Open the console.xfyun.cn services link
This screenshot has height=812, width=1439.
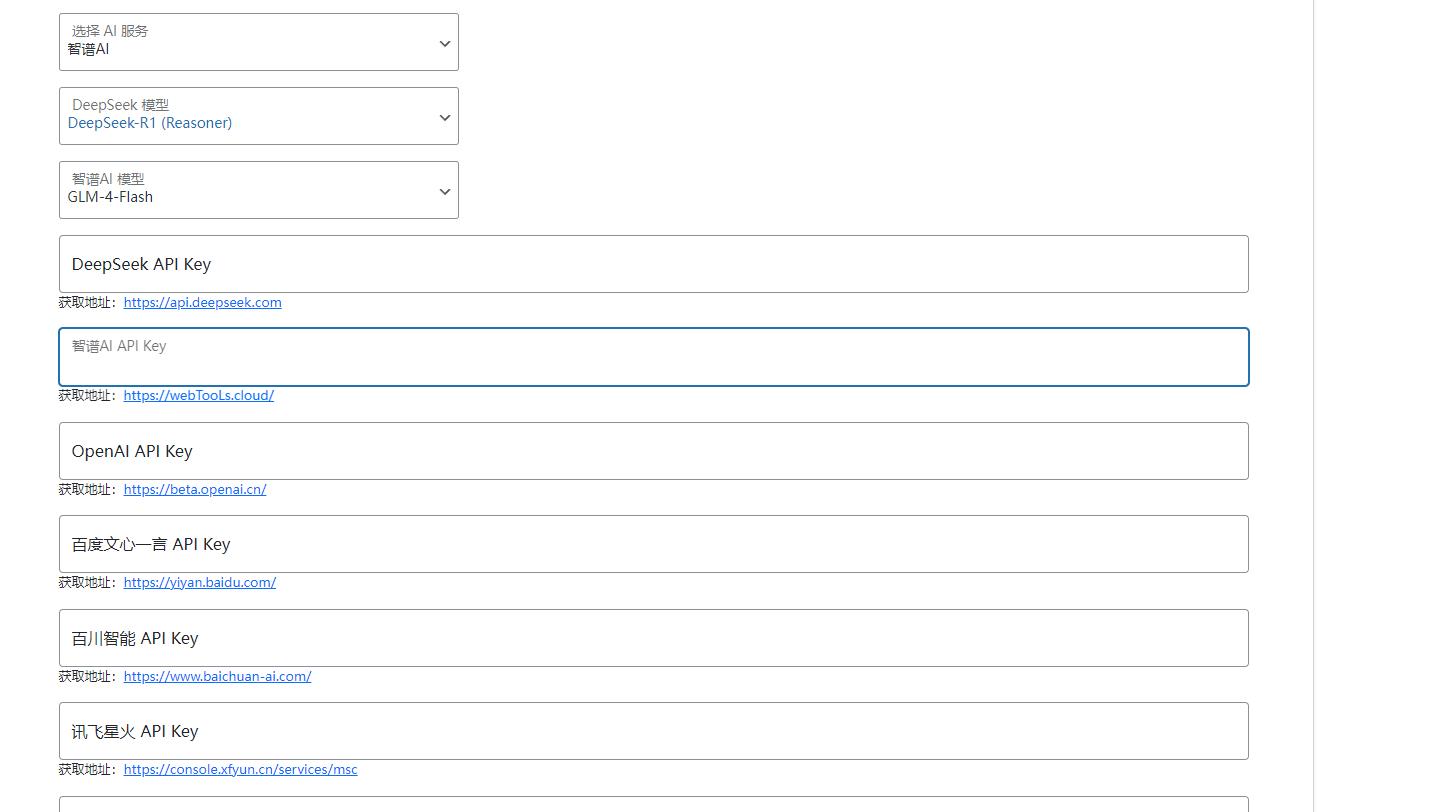[240, 769]
